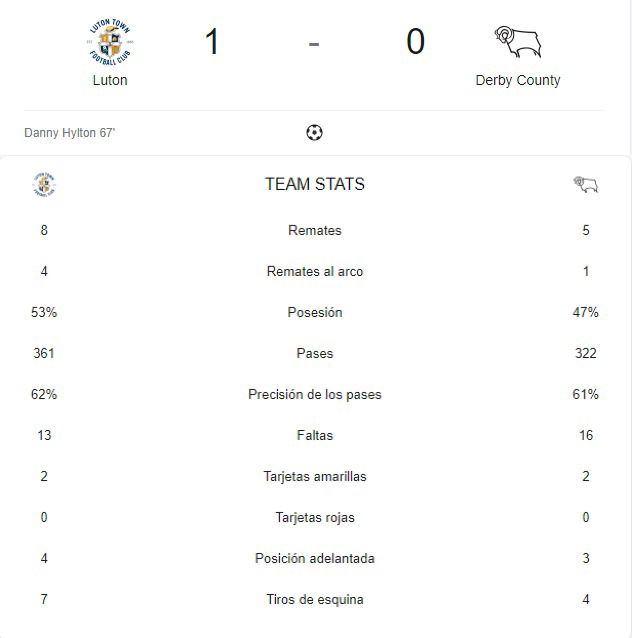Select the Remates al arco label
Image resolution: width=632 pixels, height=638 pixels.
315,271
